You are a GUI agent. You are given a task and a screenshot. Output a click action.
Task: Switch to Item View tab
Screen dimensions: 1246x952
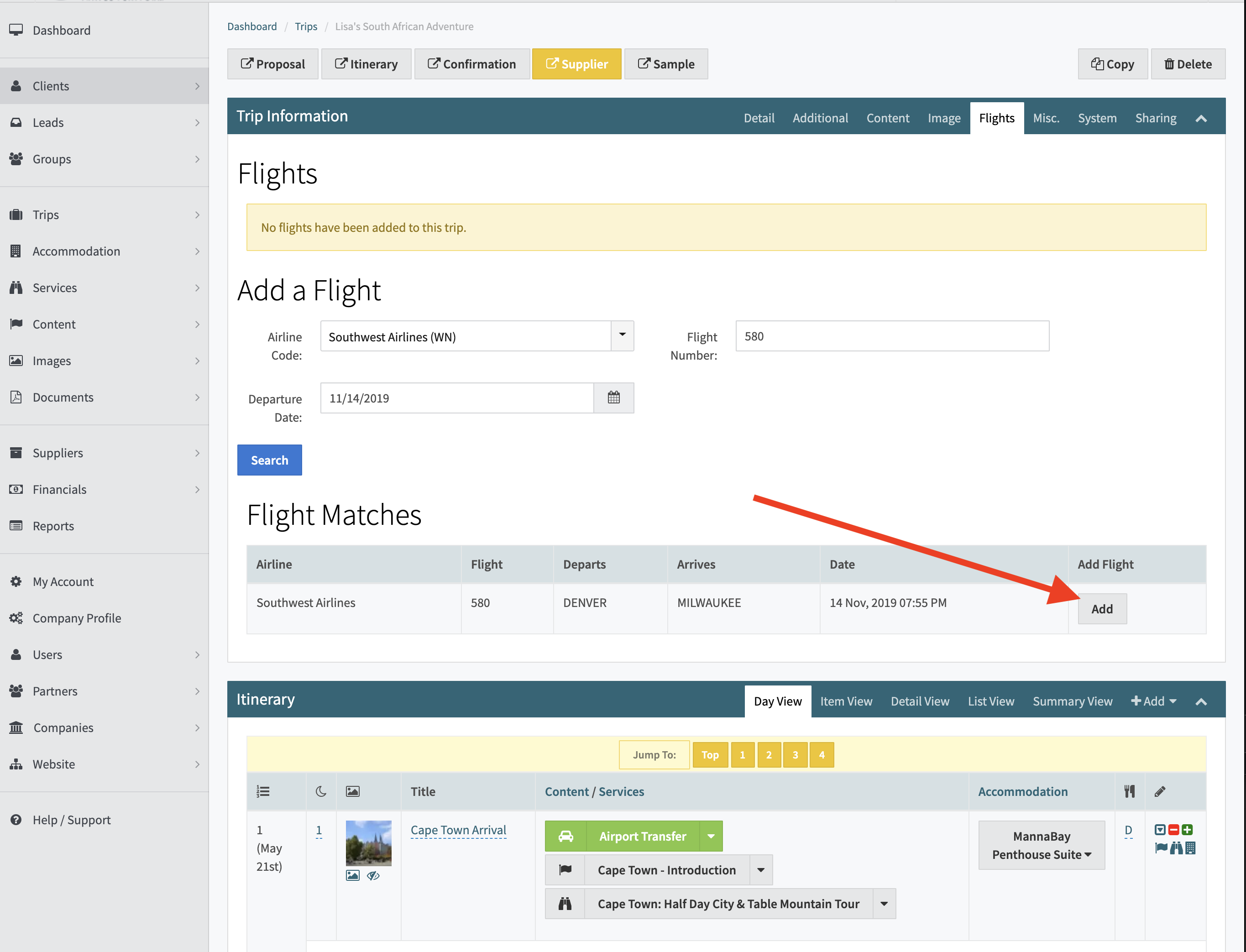(846, 701)
